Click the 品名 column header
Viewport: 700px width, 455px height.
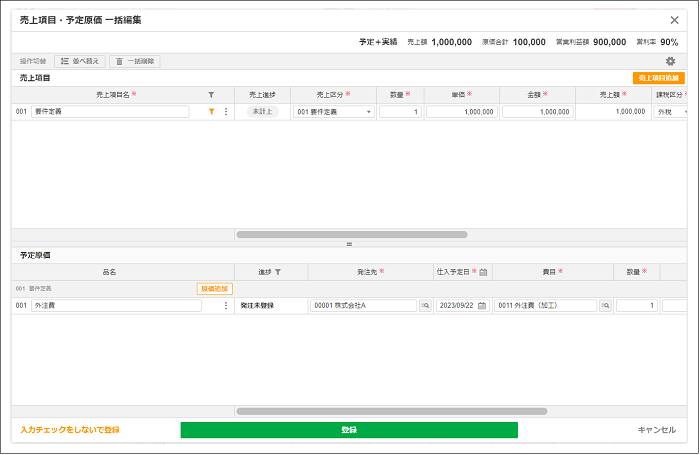pos(109,272)
